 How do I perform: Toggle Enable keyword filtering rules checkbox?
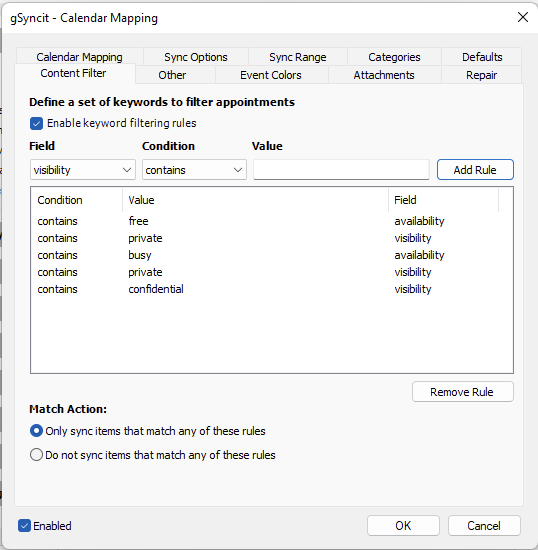tap(36, 123)
